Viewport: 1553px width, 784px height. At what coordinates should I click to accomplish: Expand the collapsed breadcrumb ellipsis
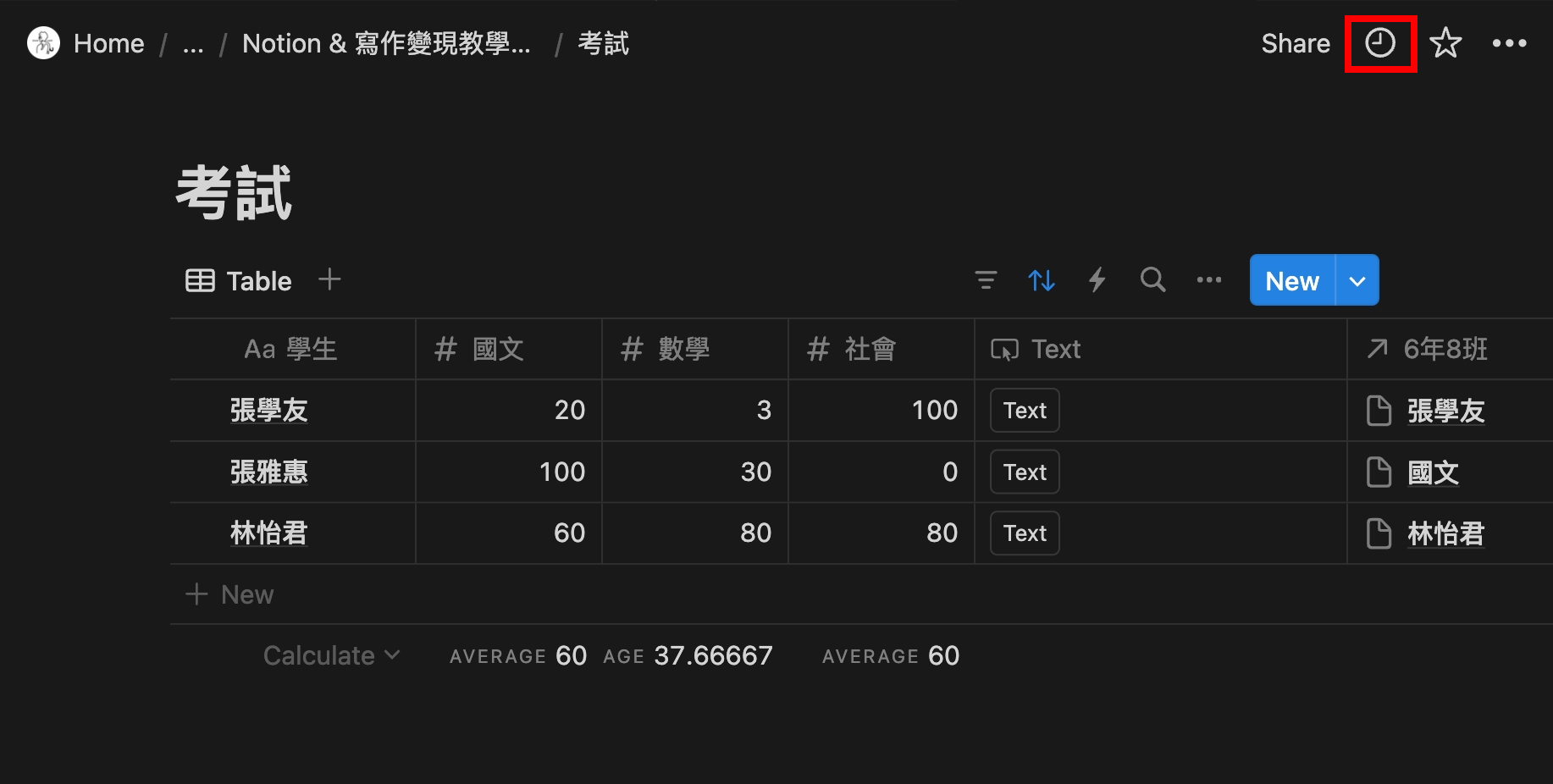click(193, 44)
